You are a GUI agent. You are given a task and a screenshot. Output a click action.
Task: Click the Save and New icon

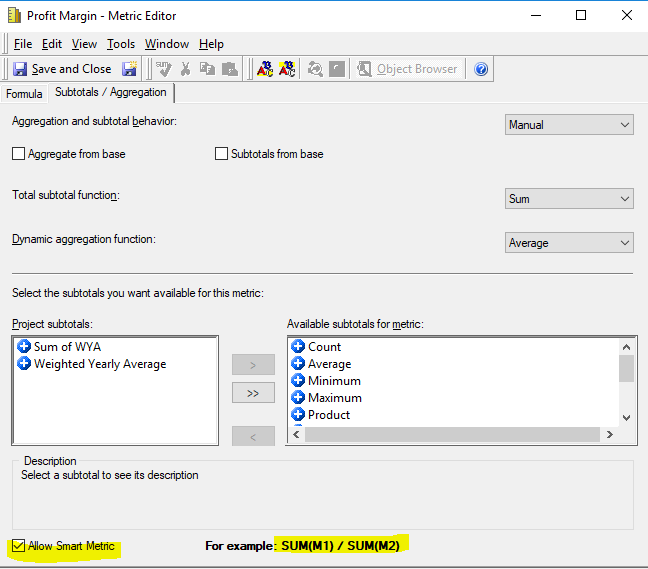point(130,69)
